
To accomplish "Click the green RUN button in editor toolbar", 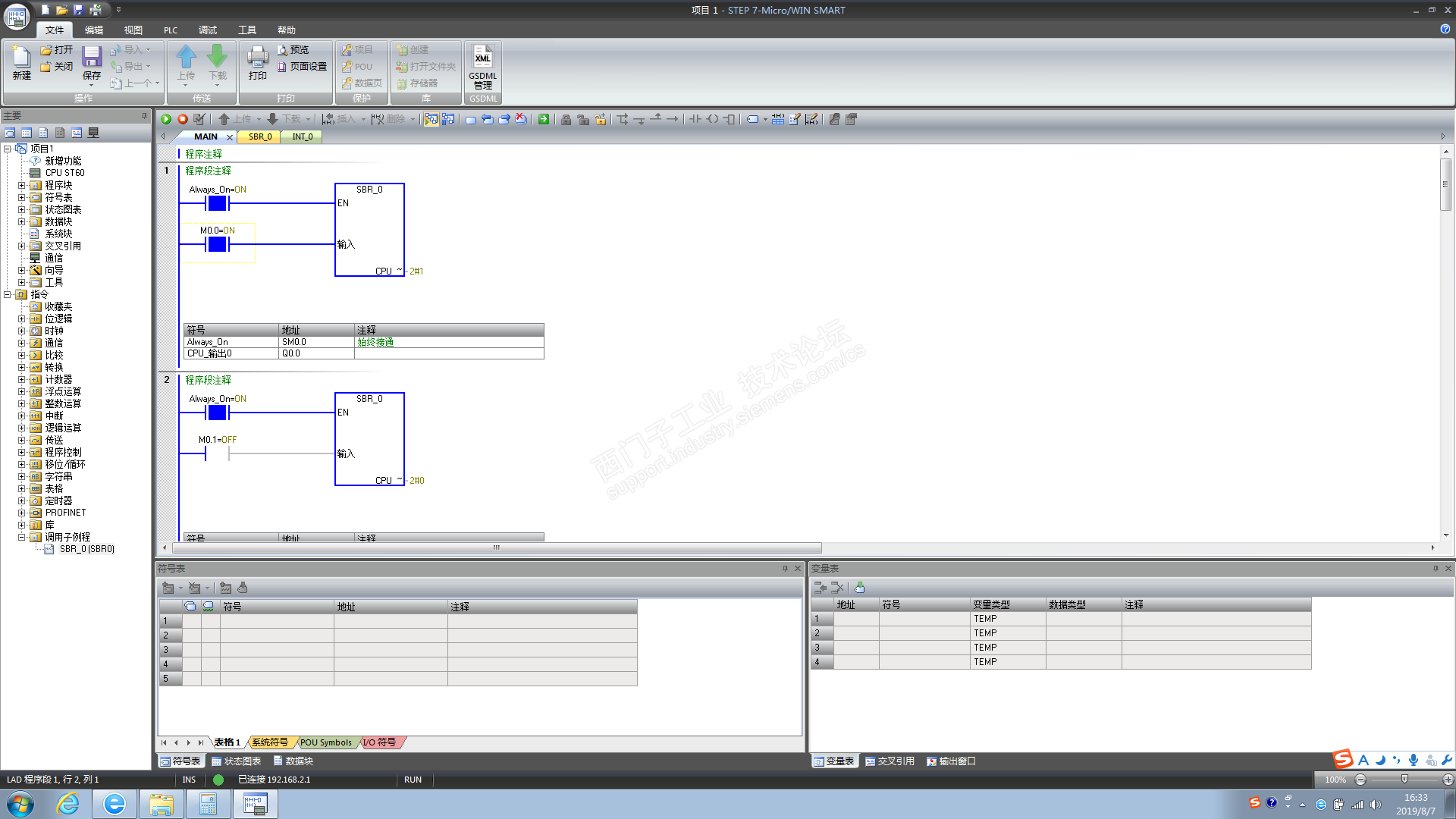I will tap(166, 119).
